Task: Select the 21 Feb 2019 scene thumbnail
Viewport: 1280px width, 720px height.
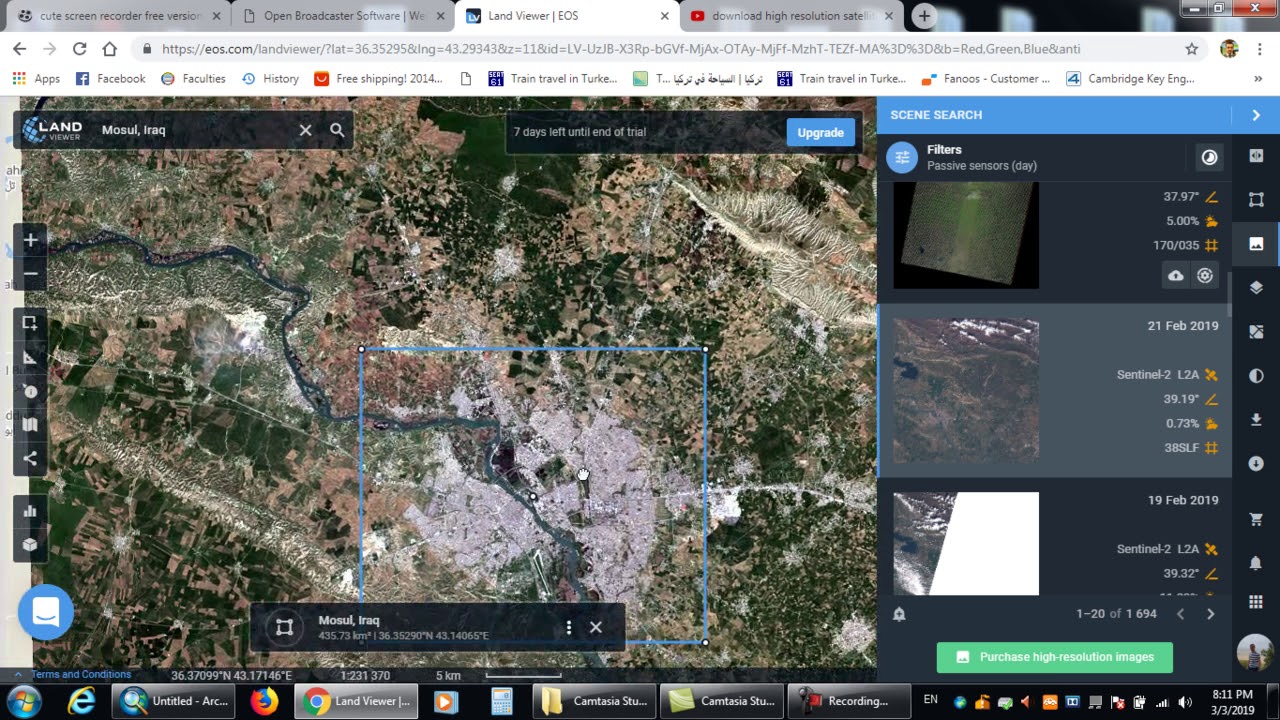Action: point(966,391)
